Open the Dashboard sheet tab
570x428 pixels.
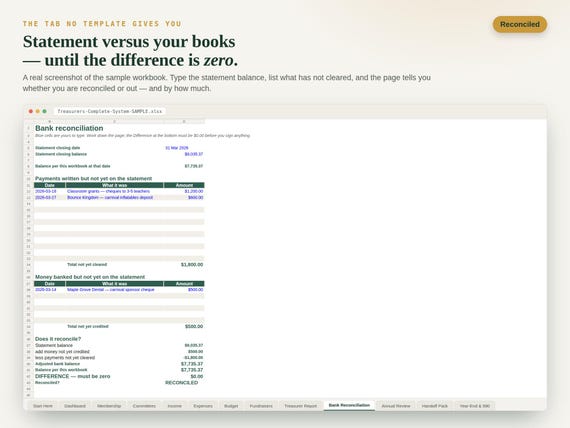tap(75, 406)
